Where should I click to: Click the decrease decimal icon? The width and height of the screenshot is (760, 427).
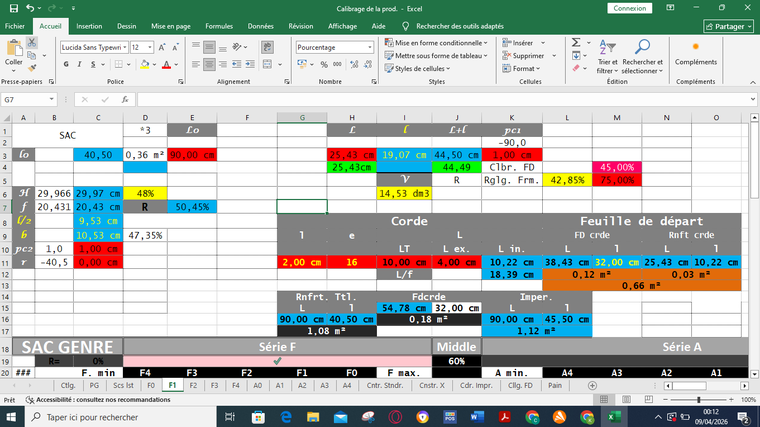(368, 64)
